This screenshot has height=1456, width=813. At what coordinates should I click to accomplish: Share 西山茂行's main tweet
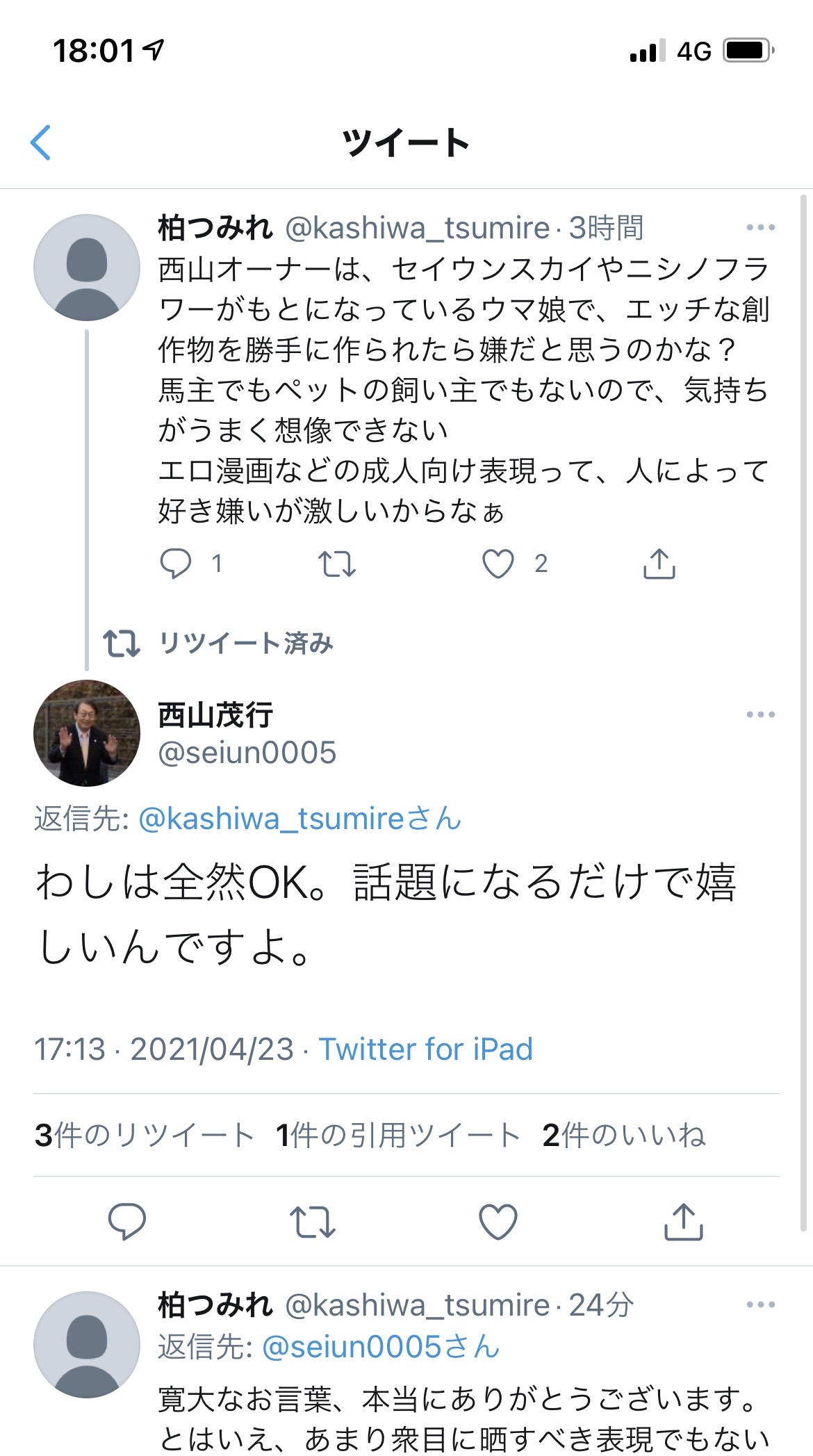point(684,1222)
